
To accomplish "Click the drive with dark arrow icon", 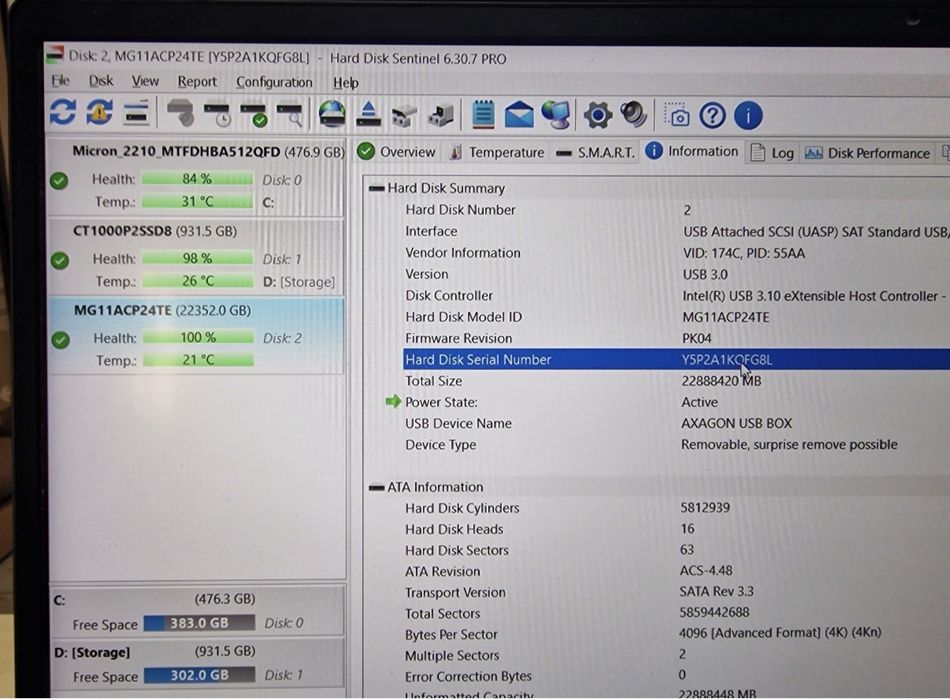I will click(441, 115).
